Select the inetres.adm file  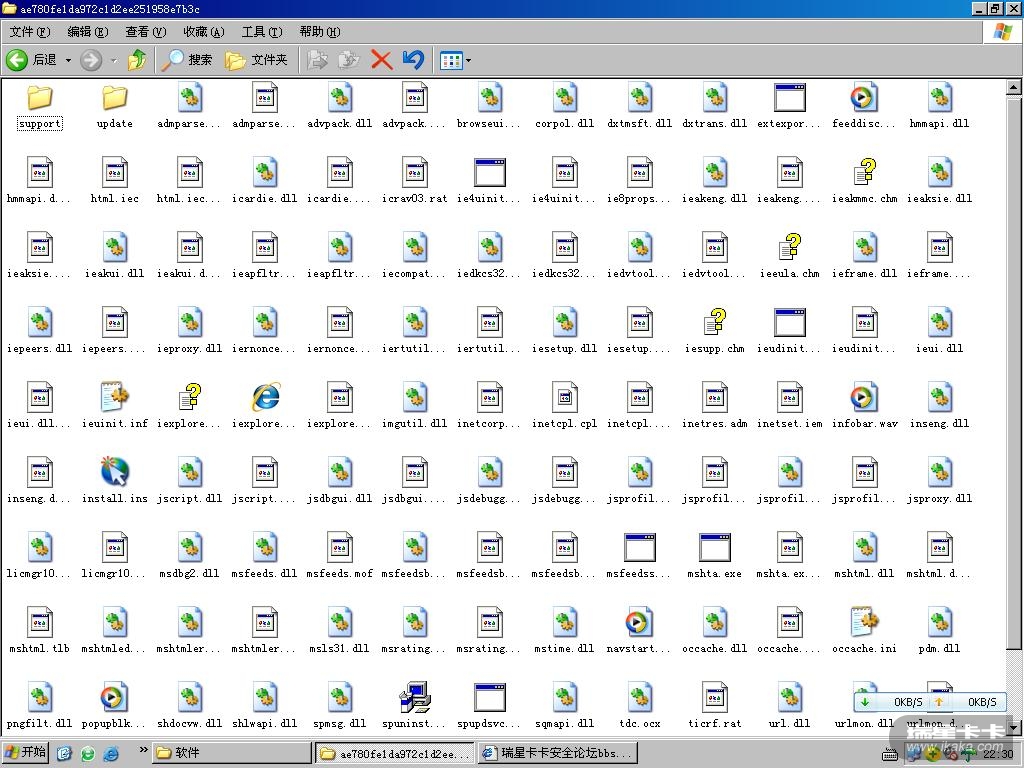(714, 405)
